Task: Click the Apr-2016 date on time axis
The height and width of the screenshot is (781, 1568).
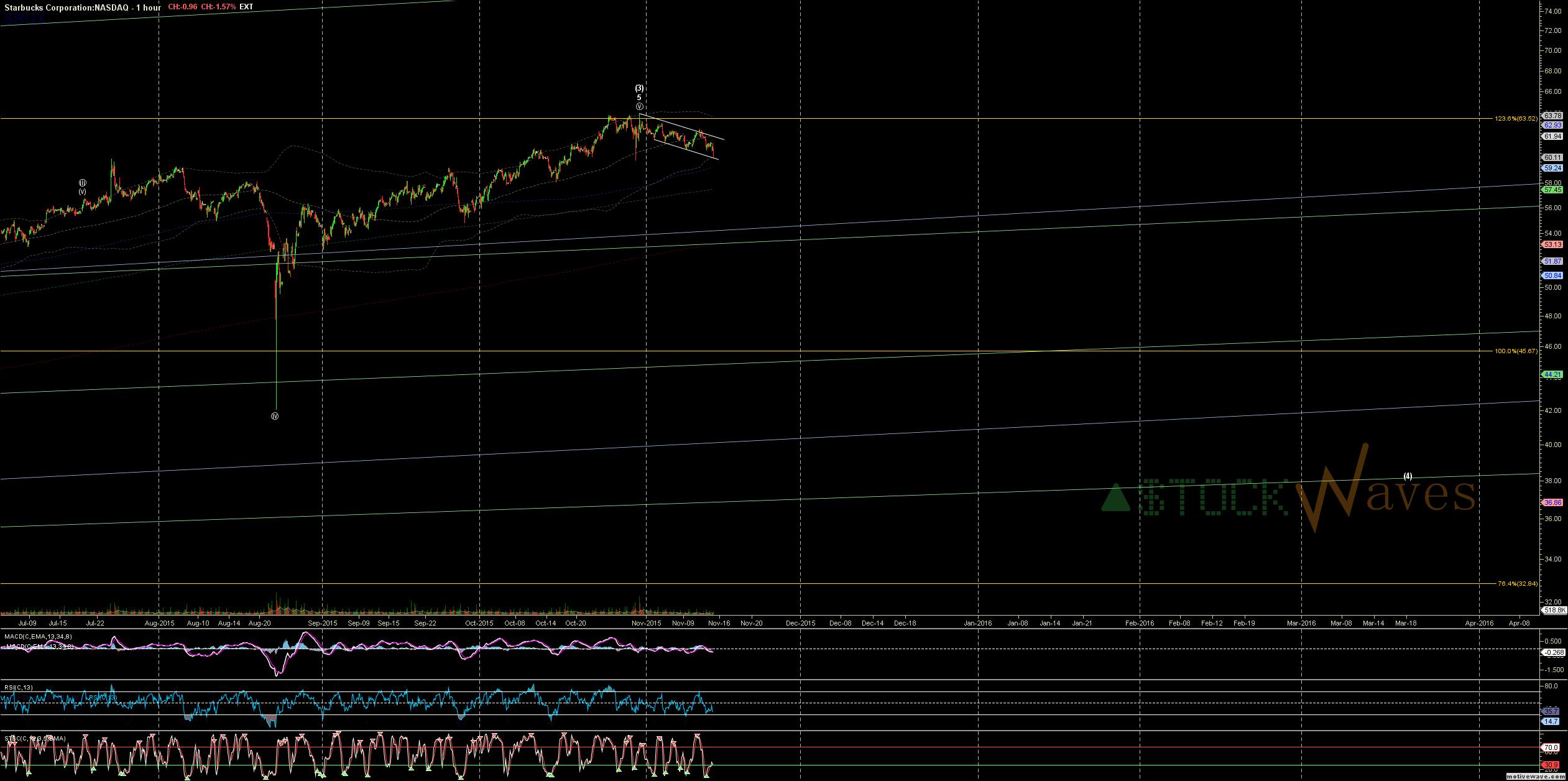Action: [x=1479, y=623]
